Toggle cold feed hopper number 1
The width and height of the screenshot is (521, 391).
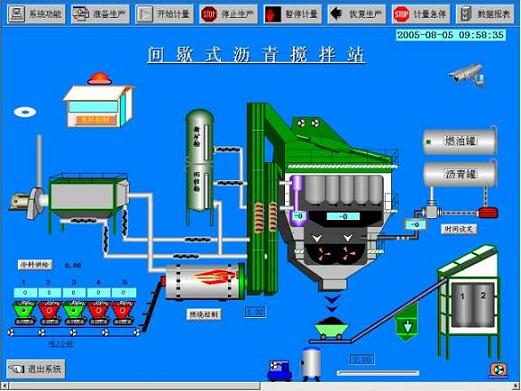click(x=25, y=312)
